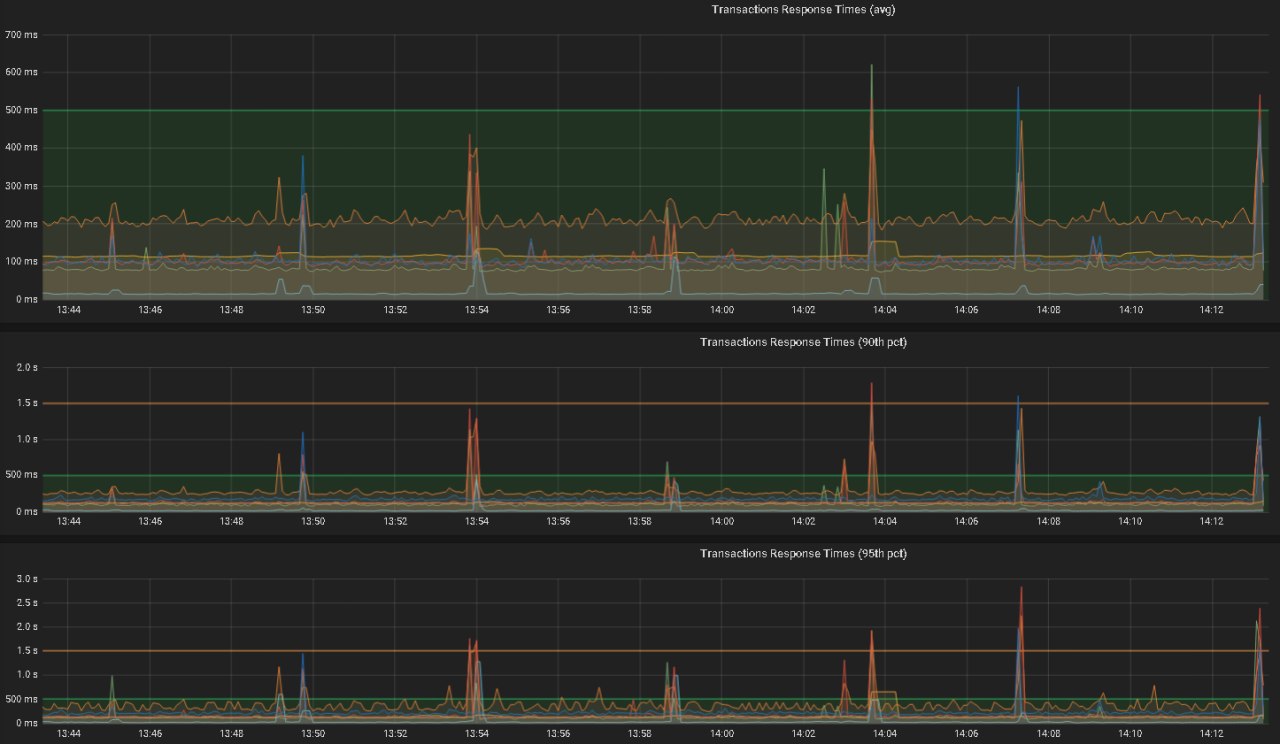Click "14:04" time label in the avg panel

(x=885, y=310)
